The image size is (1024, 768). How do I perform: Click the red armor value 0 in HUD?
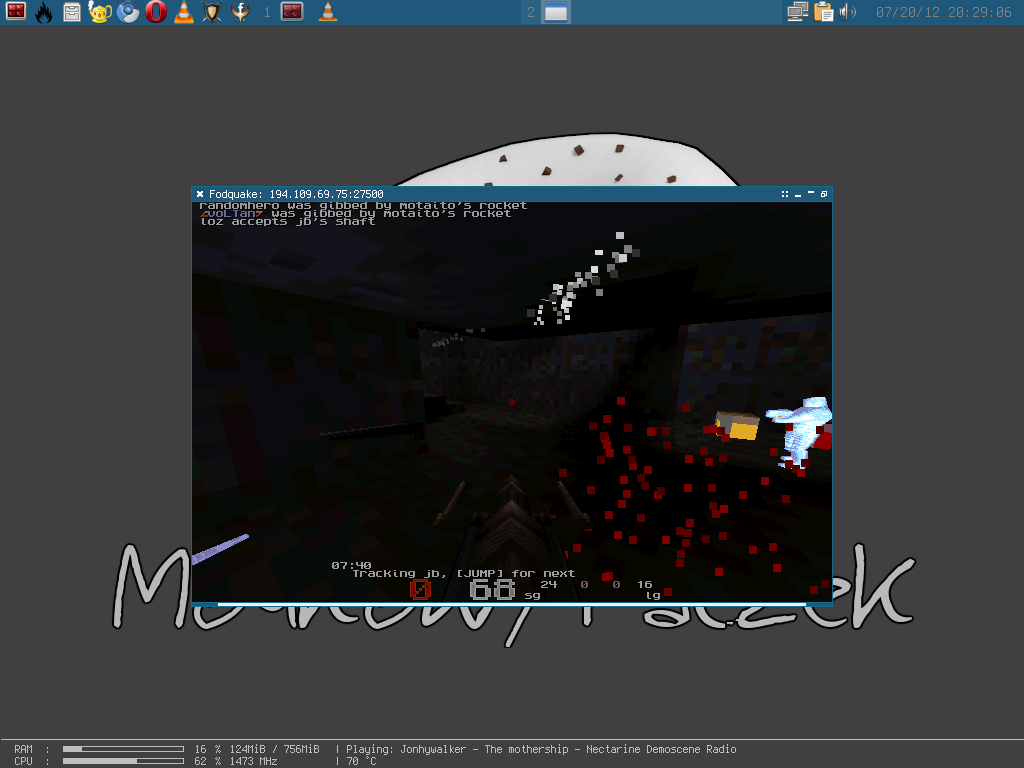pos(420,590)
